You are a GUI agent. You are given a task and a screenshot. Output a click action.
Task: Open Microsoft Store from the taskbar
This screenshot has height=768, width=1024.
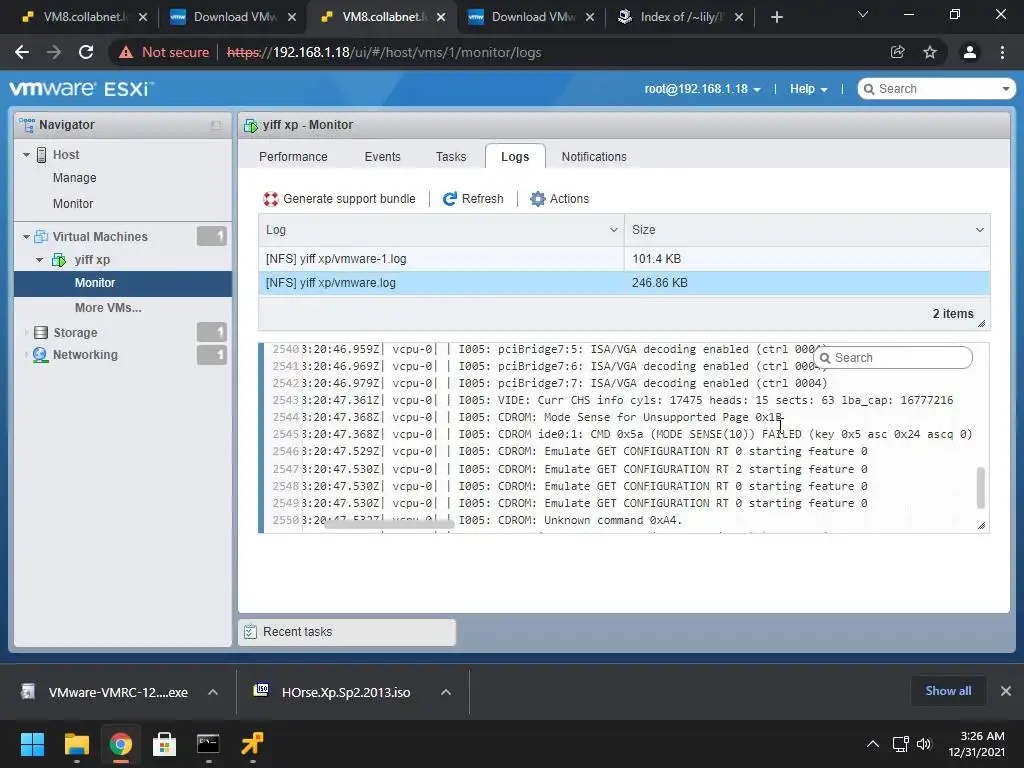click(164, 744)
